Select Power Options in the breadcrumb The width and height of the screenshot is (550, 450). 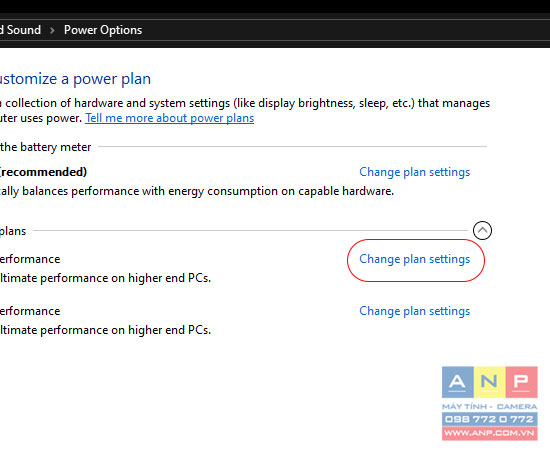[103, 30]
